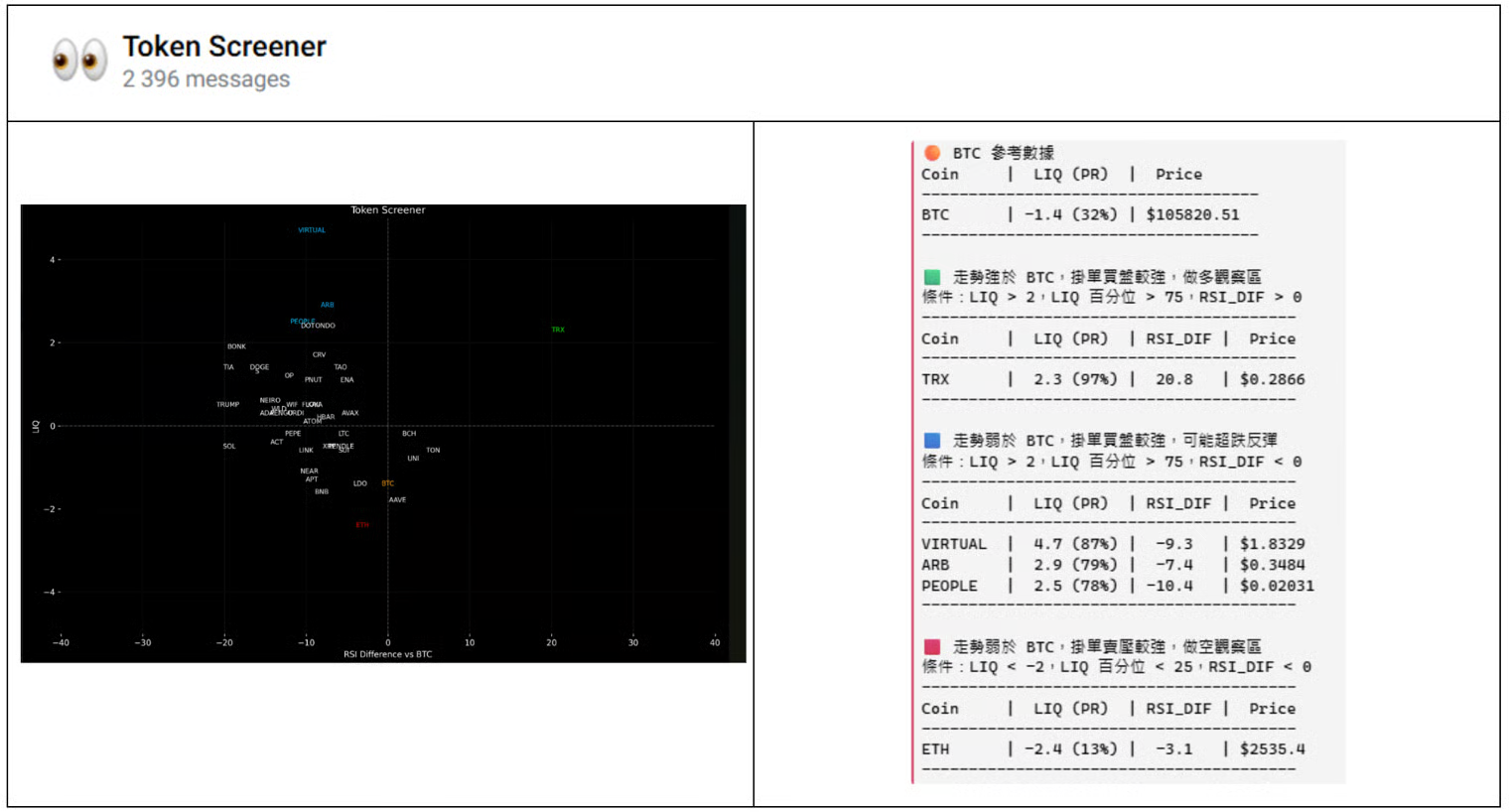This screenshot has width=1509, height=812.
Task: Click the green TRX label on chart
Action: point(558,330)
